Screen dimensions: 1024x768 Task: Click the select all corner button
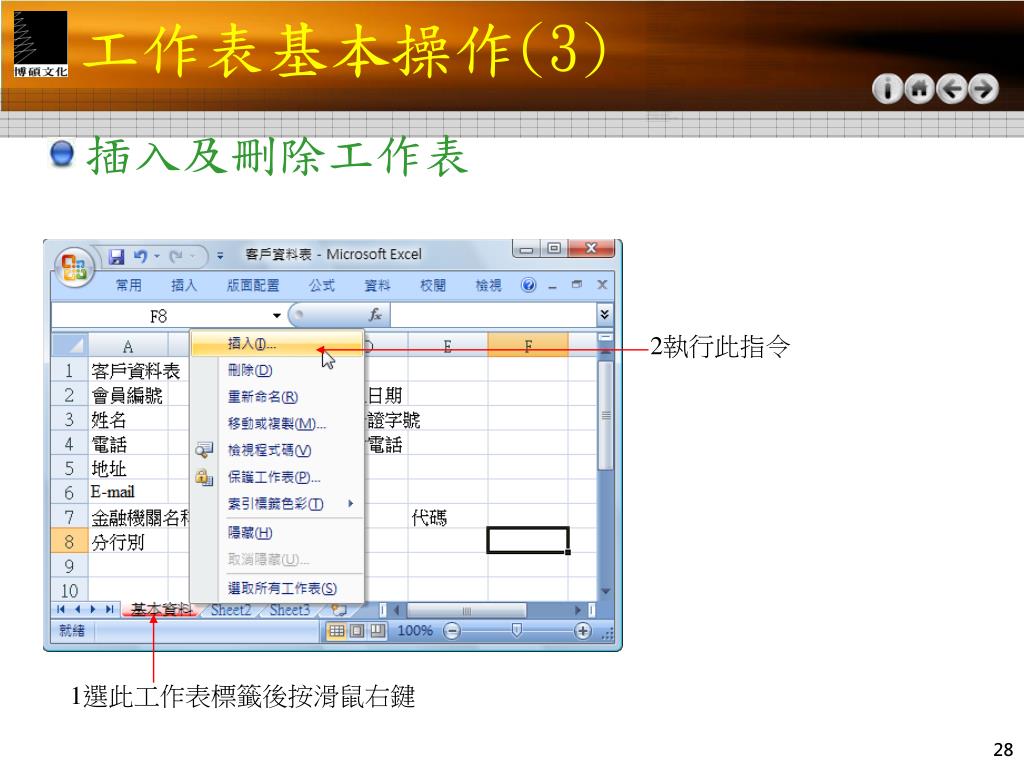click(x=70, y=345)
